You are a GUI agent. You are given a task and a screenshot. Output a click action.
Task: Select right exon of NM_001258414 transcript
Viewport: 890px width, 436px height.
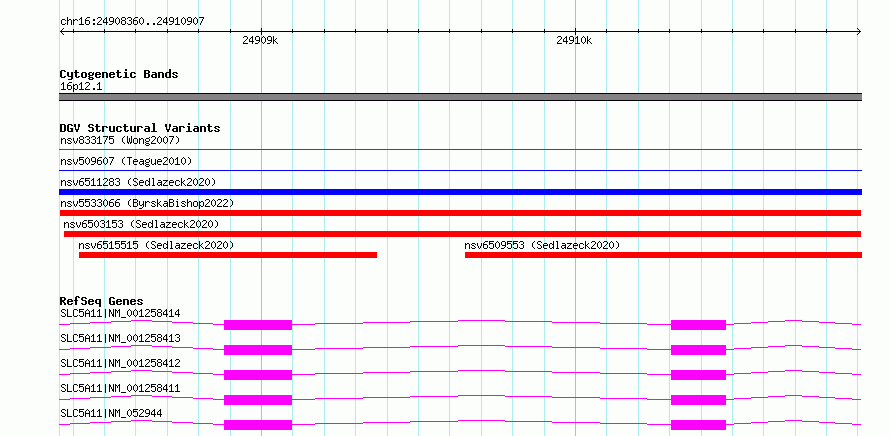click(698, 325)
